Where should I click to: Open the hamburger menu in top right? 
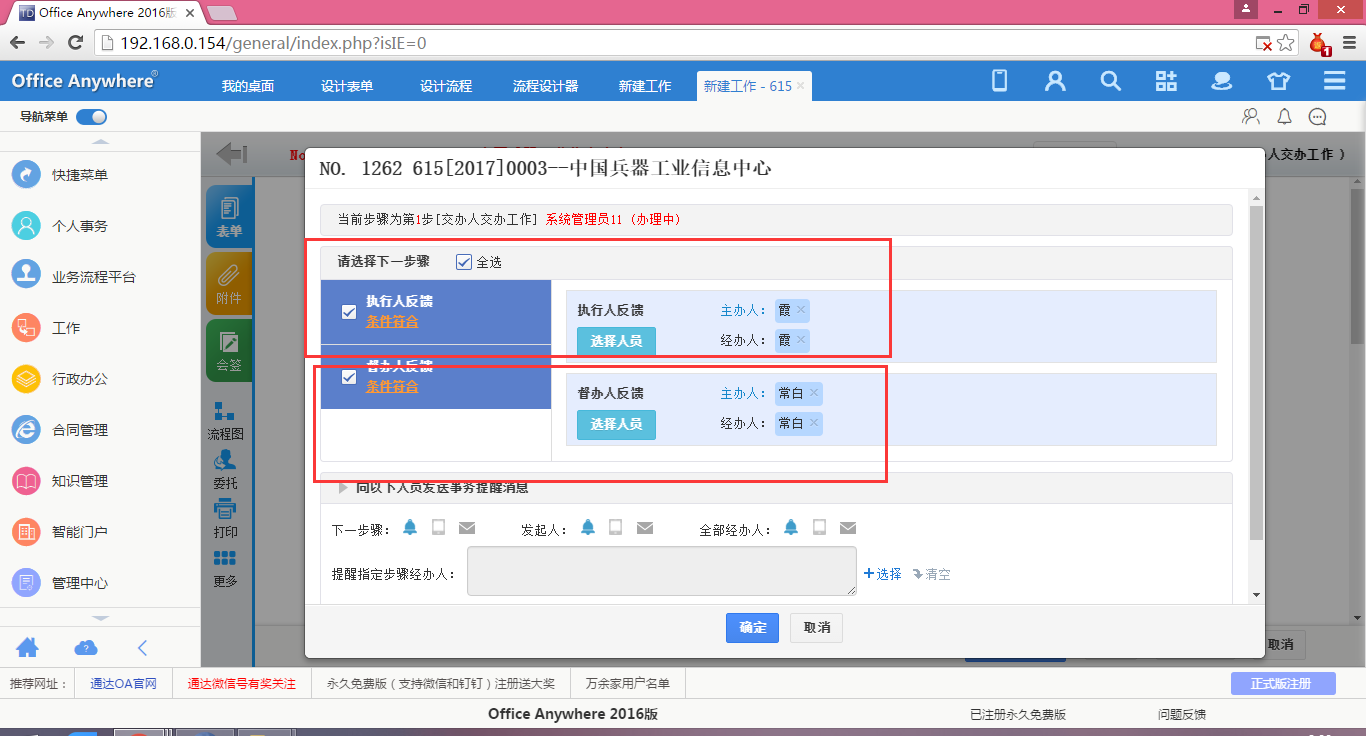(x=1334, y=82)
